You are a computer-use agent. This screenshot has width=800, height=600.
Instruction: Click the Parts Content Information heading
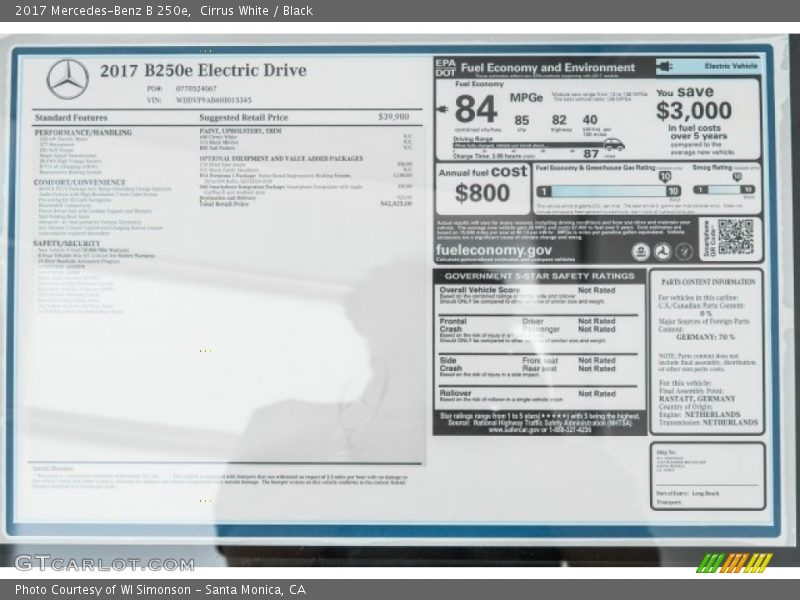[707, 282]
